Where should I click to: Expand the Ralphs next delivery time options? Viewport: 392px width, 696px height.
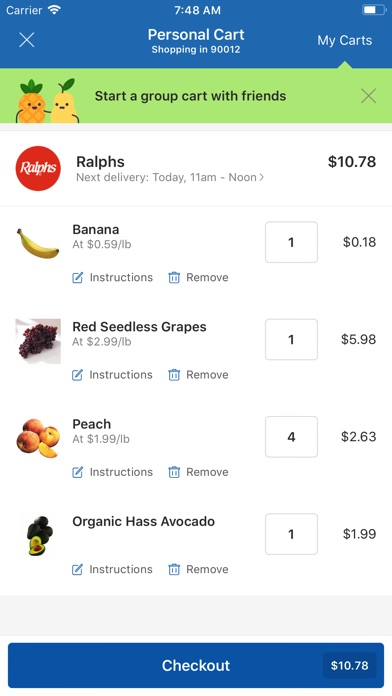pyautogui.click(x=170, y=178)
